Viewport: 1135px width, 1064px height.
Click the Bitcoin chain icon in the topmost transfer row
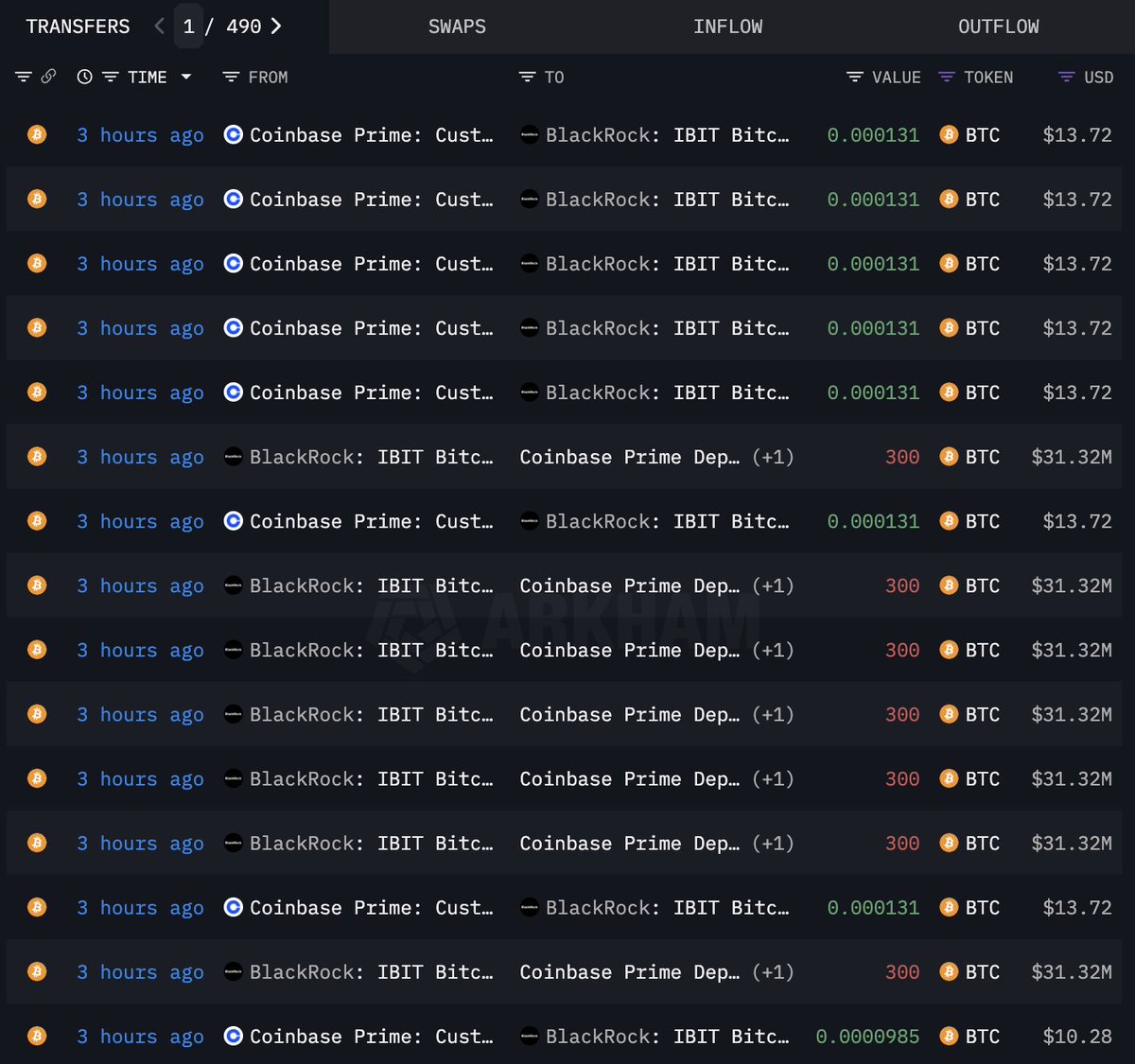pos(37,134)
